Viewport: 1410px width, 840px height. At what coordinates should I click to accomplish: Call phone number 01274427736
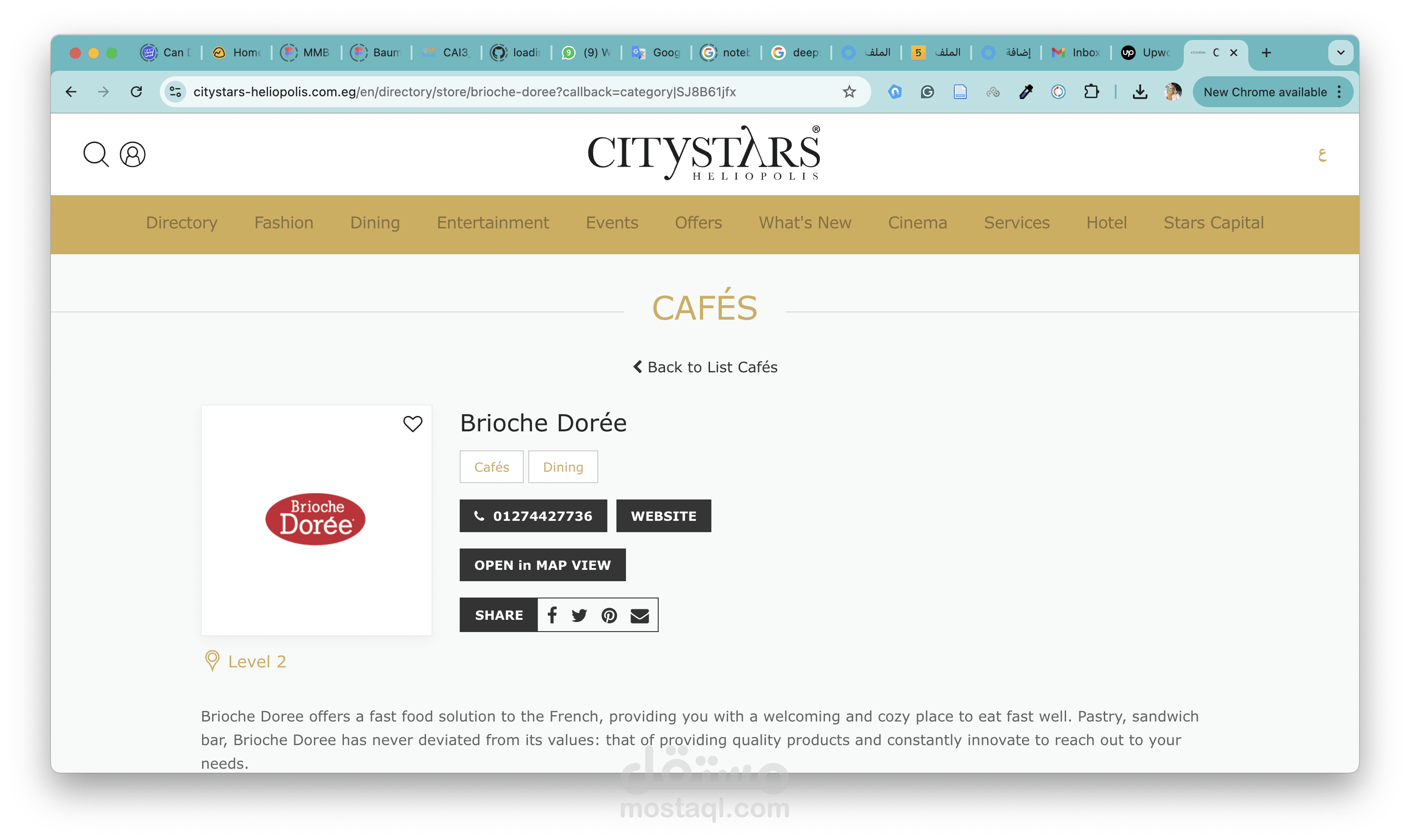(x=533, y=516)
